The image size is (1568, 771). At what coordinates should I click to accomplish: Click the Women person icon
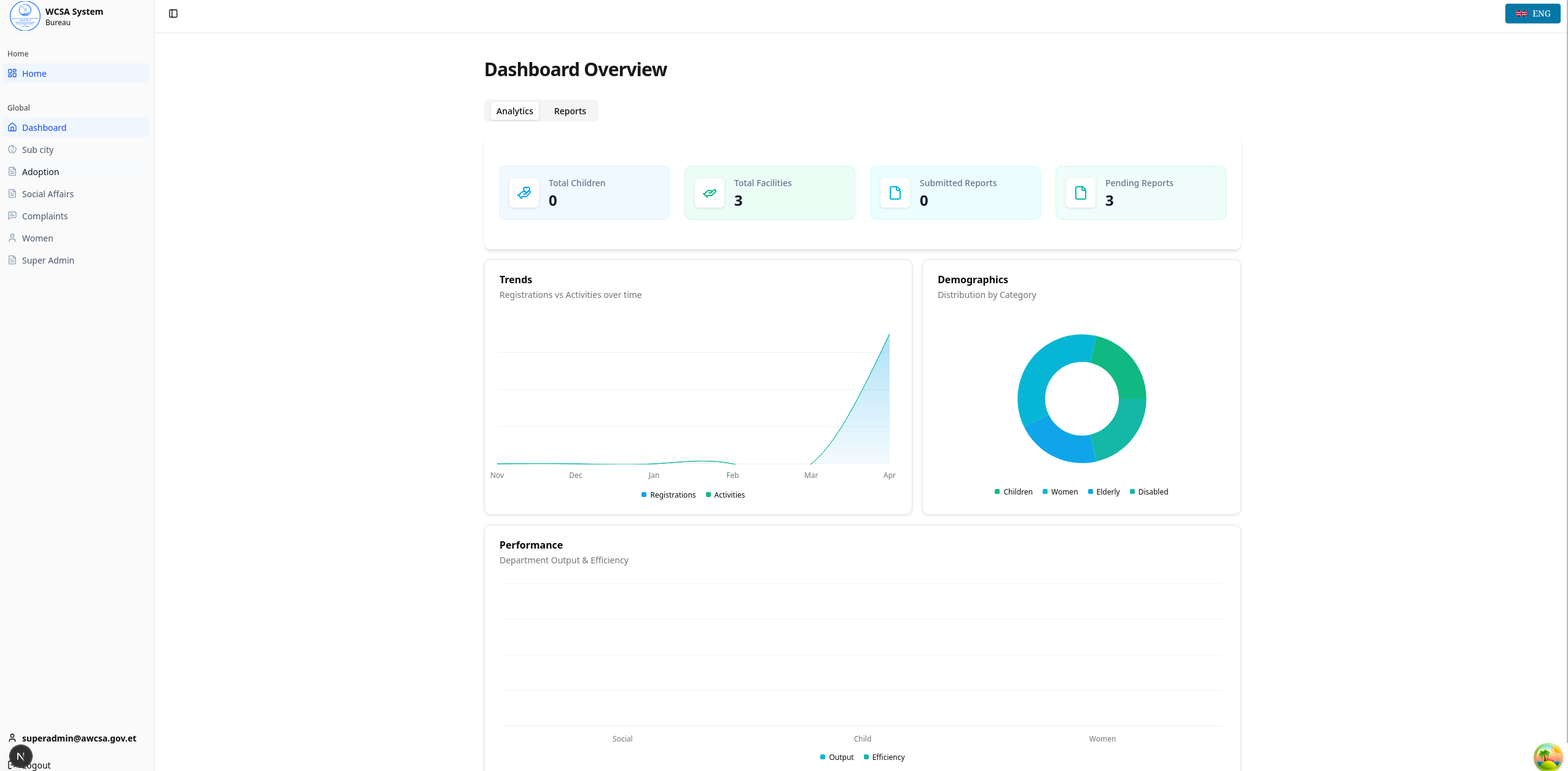pos(13,238)
